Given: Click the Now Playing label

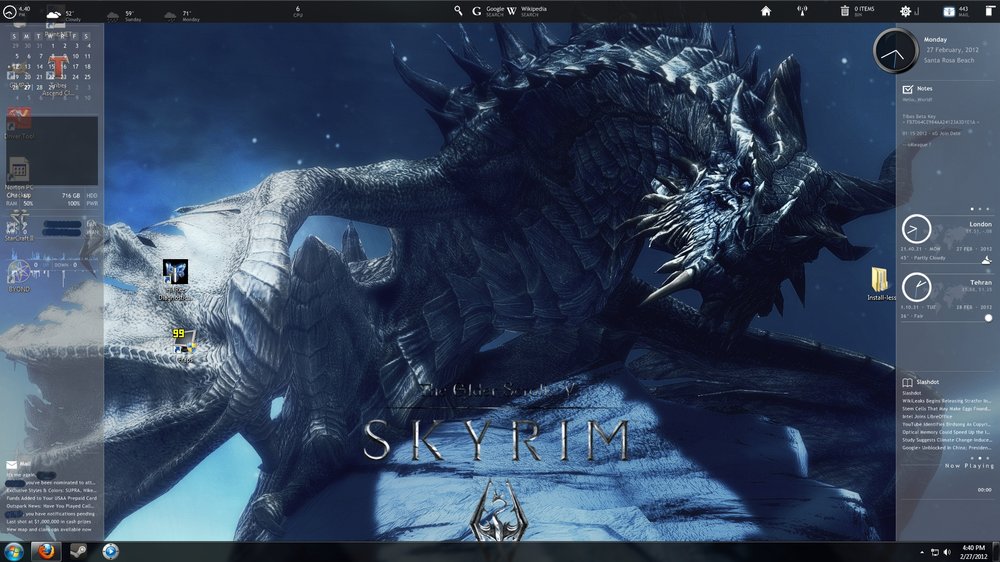Looking at the screenshot, I should [969, 466].
